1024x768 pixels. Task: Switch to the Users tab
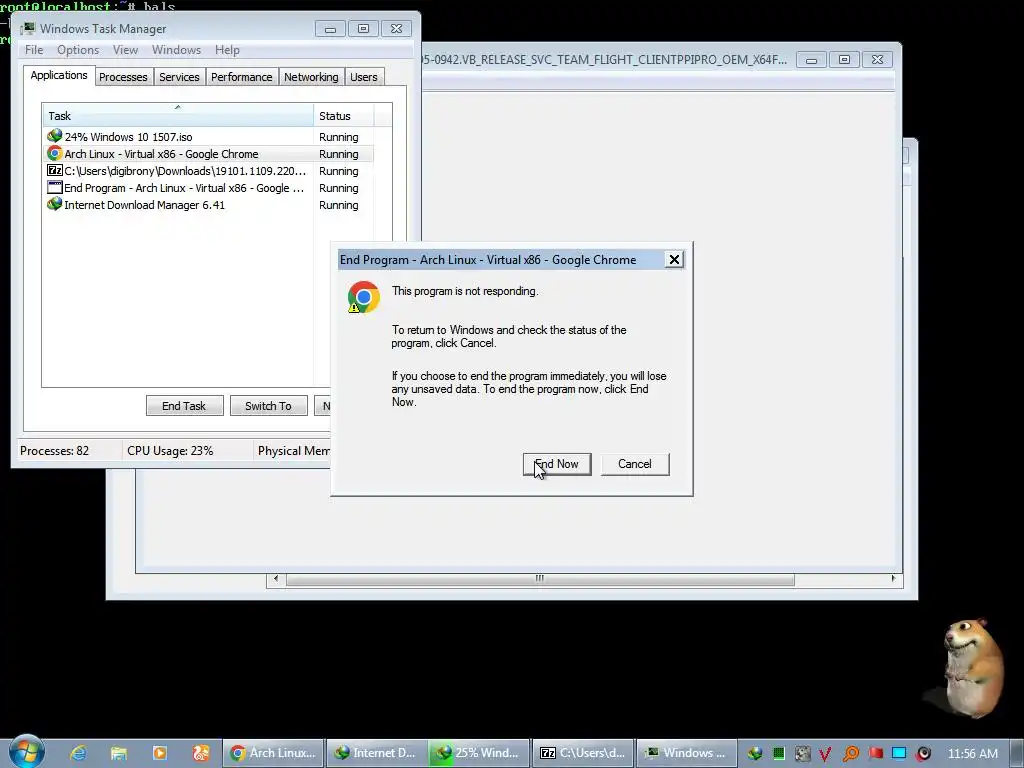point(363,77)
